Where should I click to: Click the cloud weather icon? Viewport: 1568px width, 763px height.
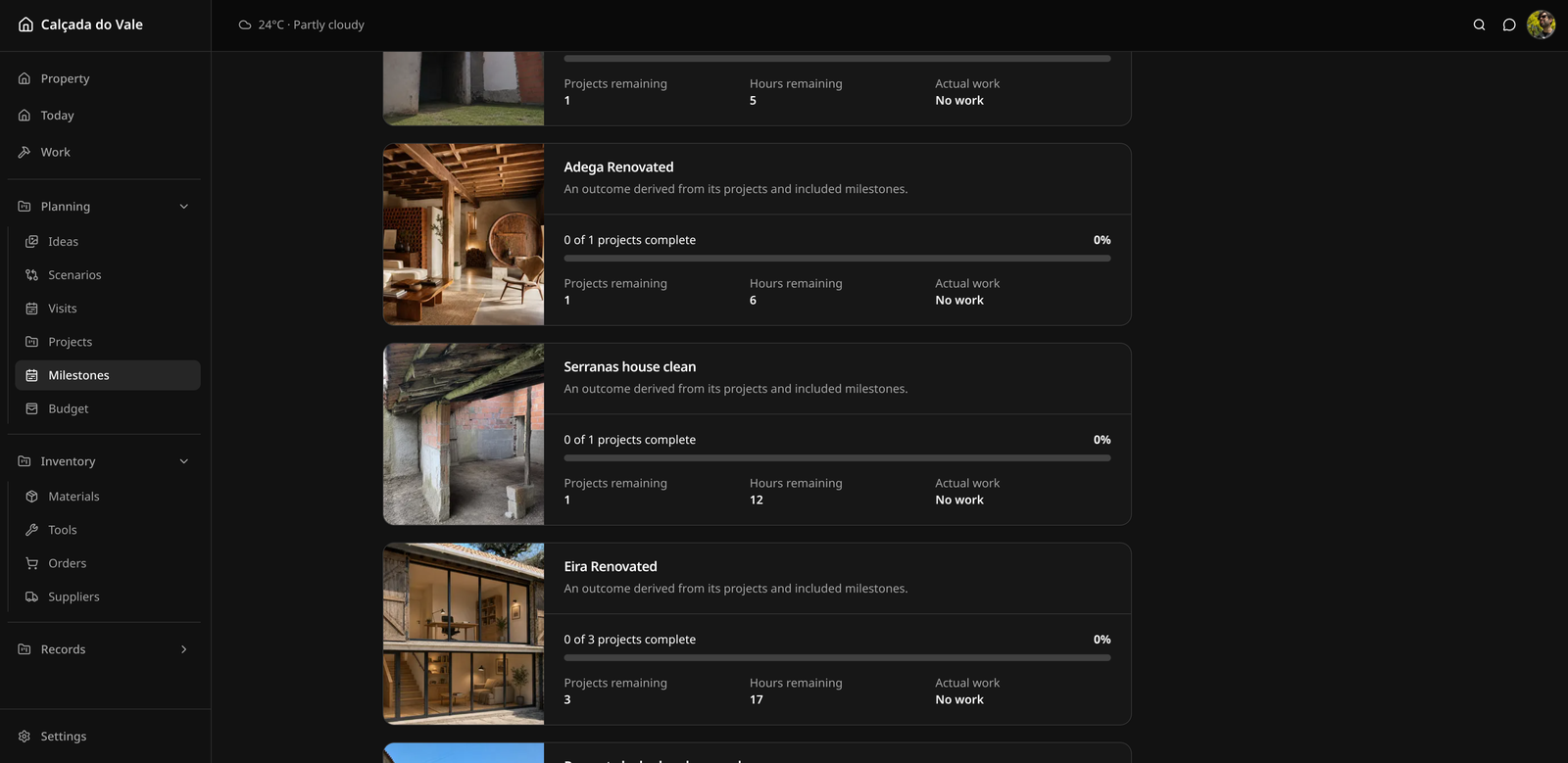[x=245, y=25]
